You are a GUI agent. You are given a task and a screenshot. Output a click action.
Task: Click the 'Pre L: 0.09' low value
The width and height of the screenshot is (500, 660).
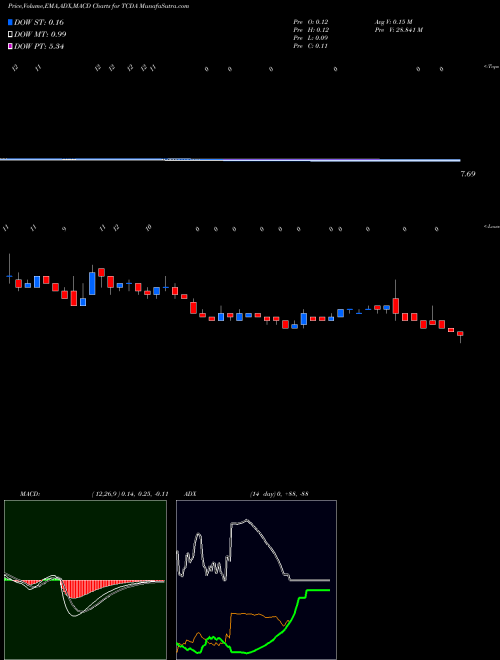point(311,38)
